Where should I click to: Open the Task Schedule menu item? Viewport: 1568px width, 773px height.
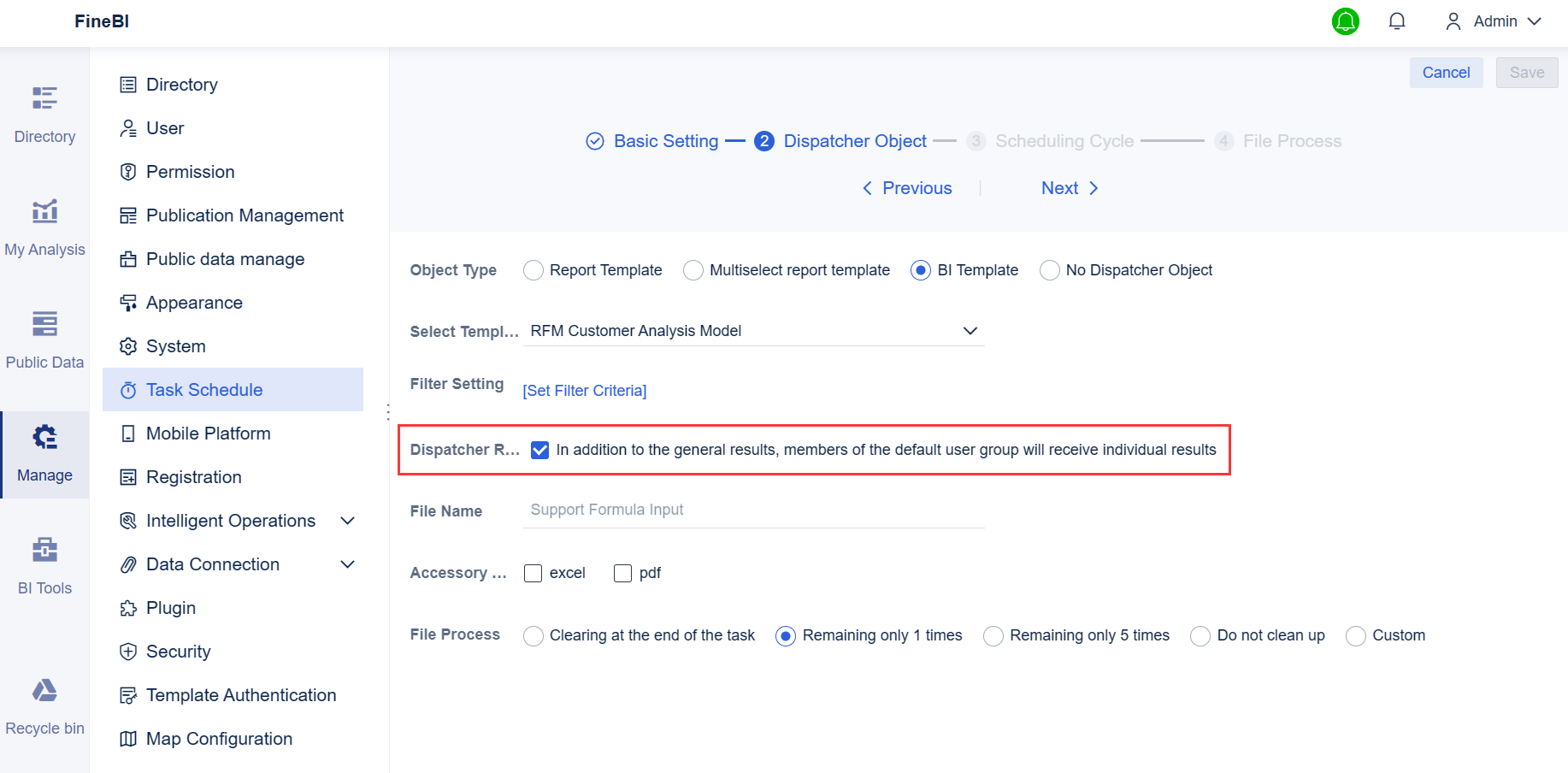click(x=204, y=389)
